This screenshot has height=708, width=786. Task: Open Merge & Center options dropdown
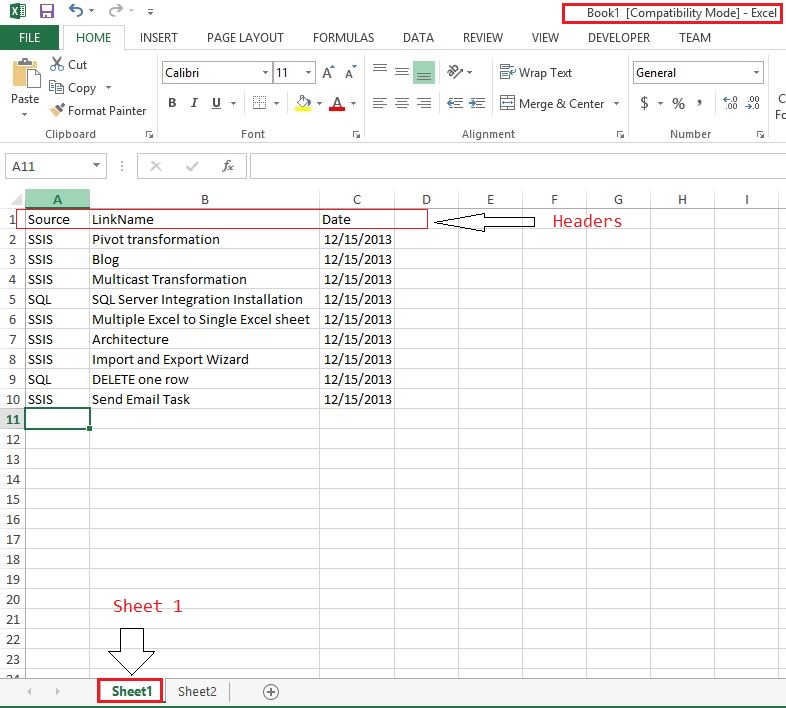(617, 103)
